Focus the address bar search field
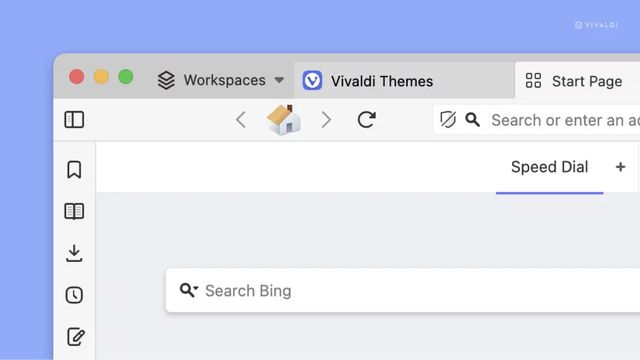The width and height of the screenshot is (640, 360). pyautogui.click(x=565, y=120)
